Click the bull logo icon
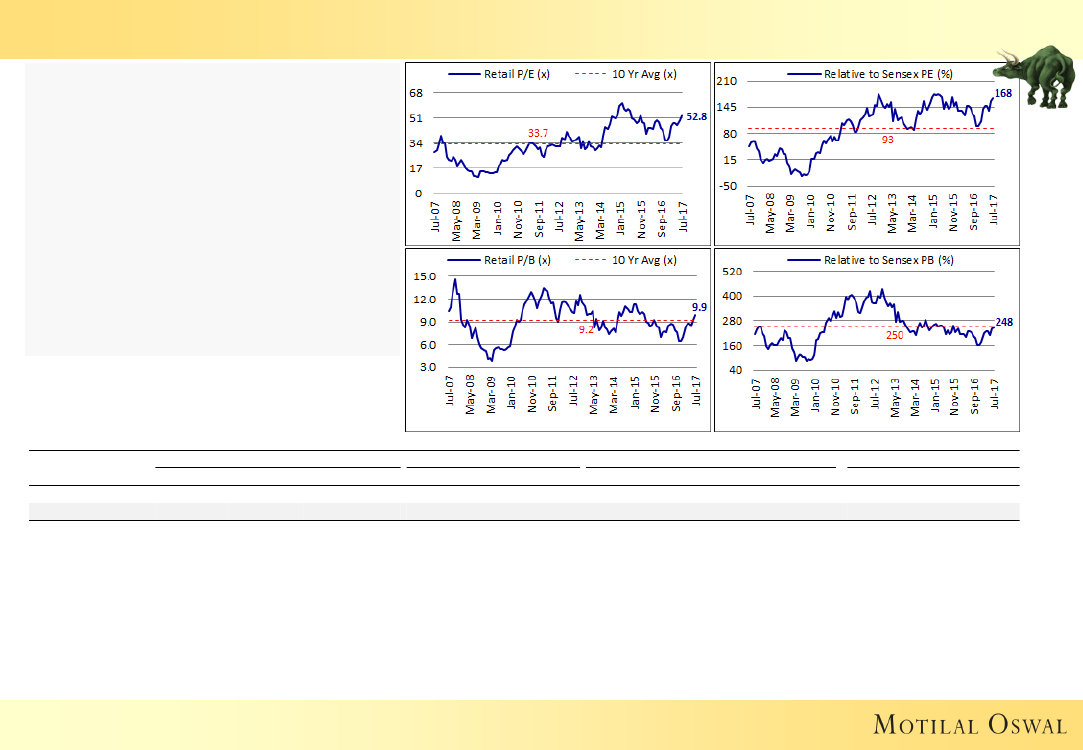 point(1036,75)
